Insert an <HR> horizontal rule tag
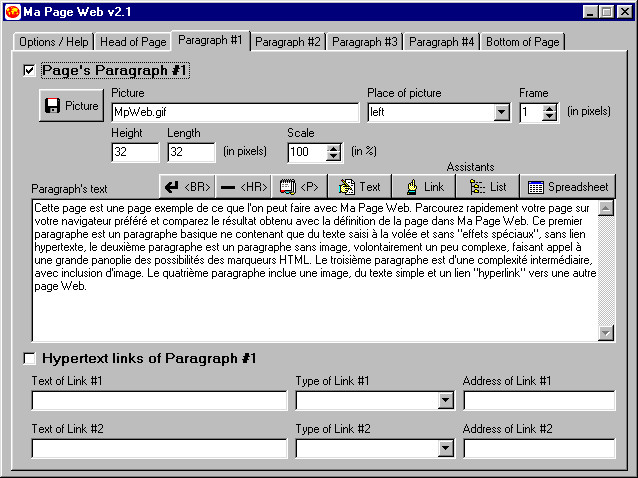The height and width of the screenshot is (478, 638). tap(244, 187)
